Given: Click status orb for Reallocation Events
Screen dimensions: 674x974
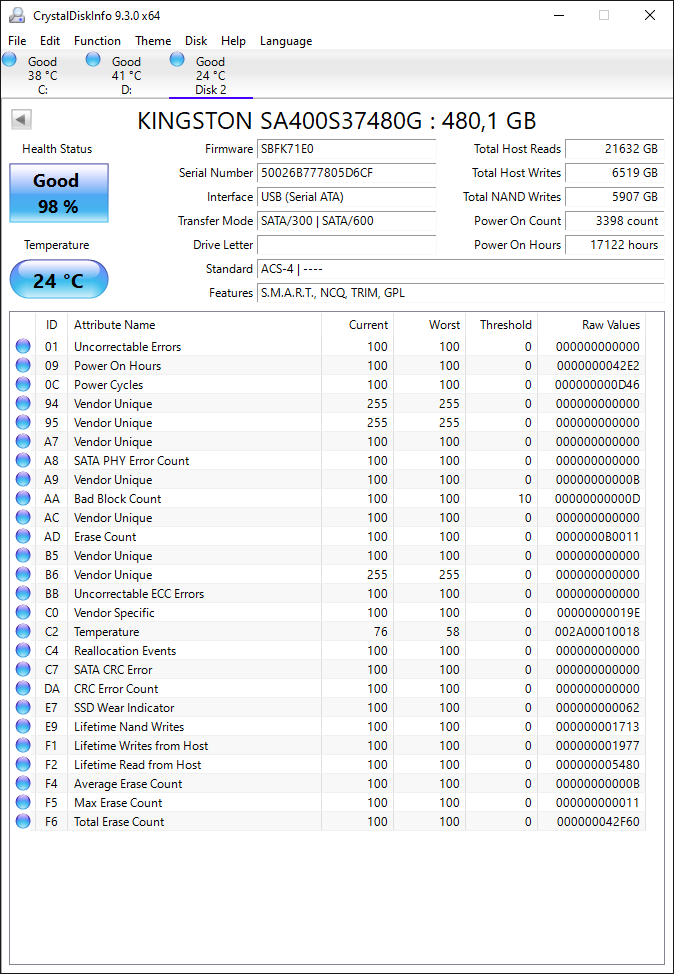Looking at the screenshot, I should pyautogui.click(x=23, y=650).
